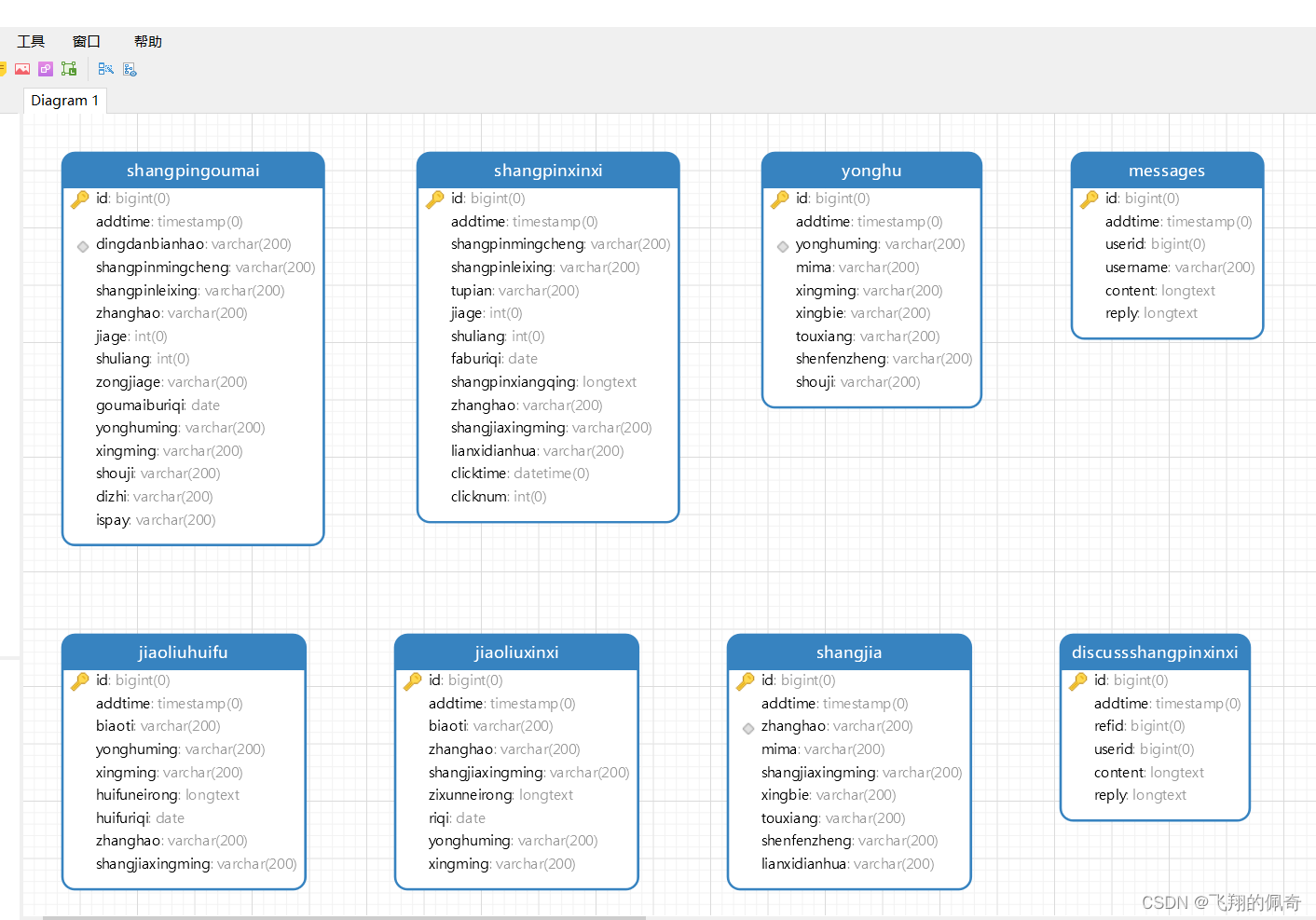The width and height of the screenshot is (1316, 920).
Task: Click the goumaiburiqi date field
Action: tap(158, 405)
